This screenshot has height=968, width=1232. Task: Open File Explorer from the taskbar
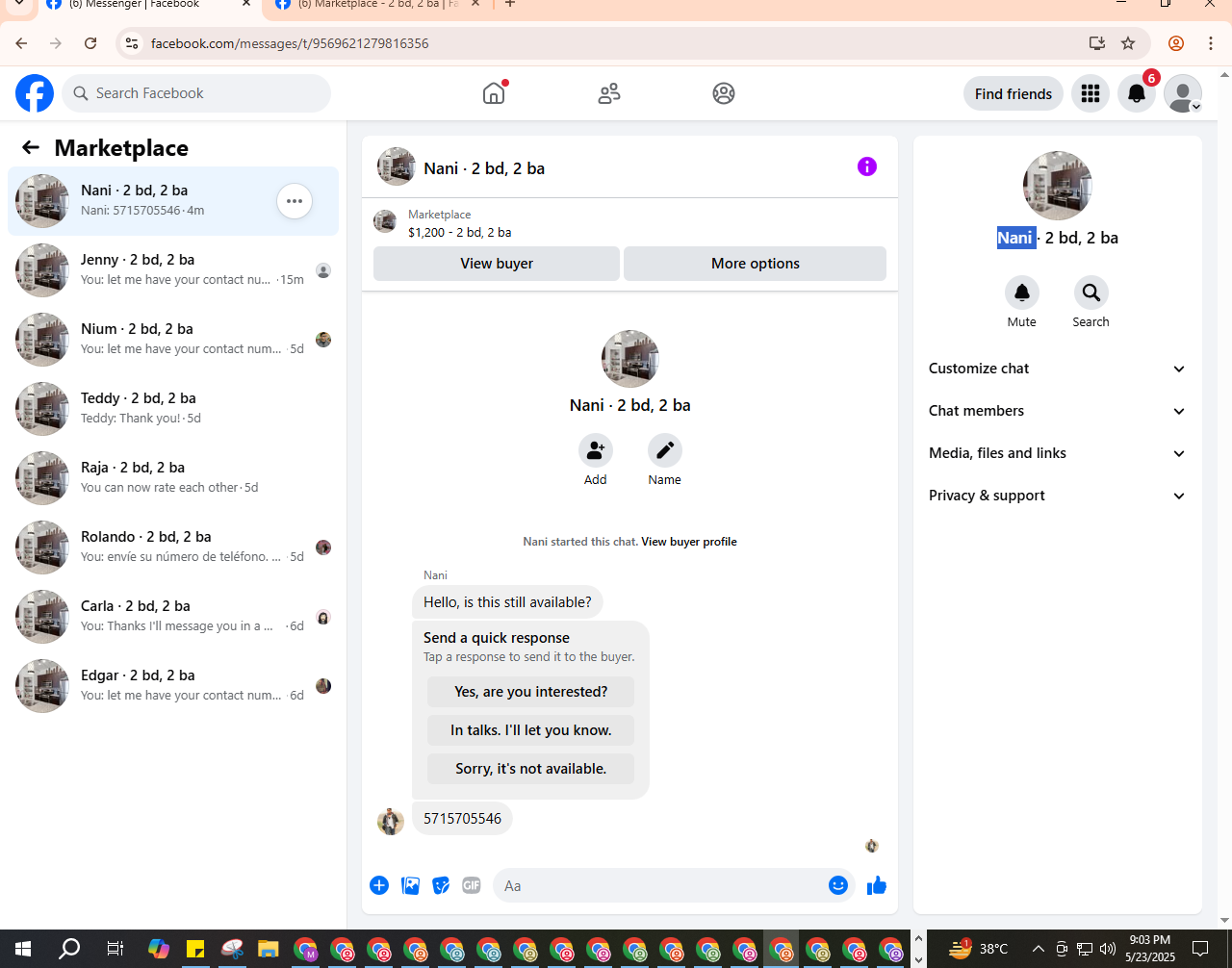pos(268,949)
